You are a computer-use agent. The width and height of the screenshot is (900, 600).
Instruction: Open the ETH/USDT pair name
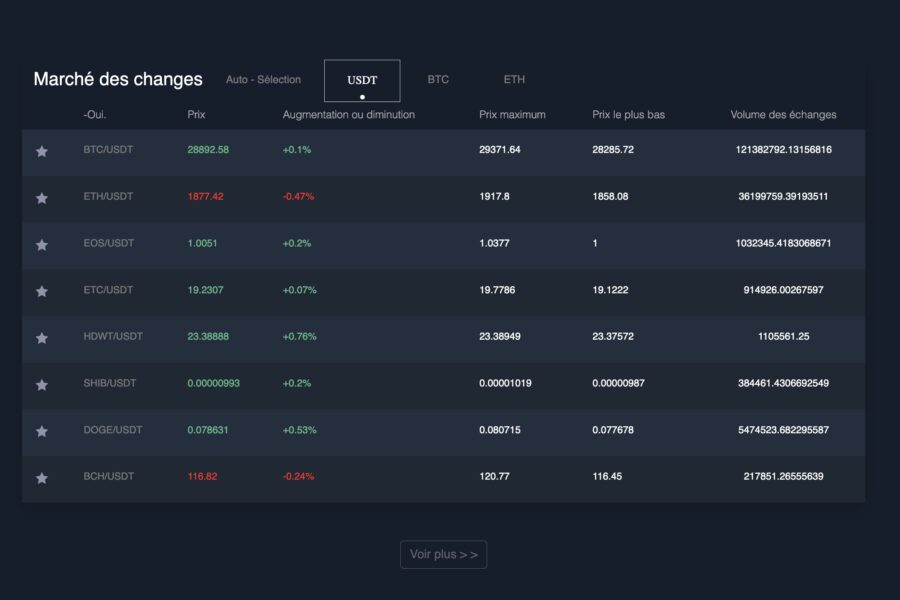point(108,196)
